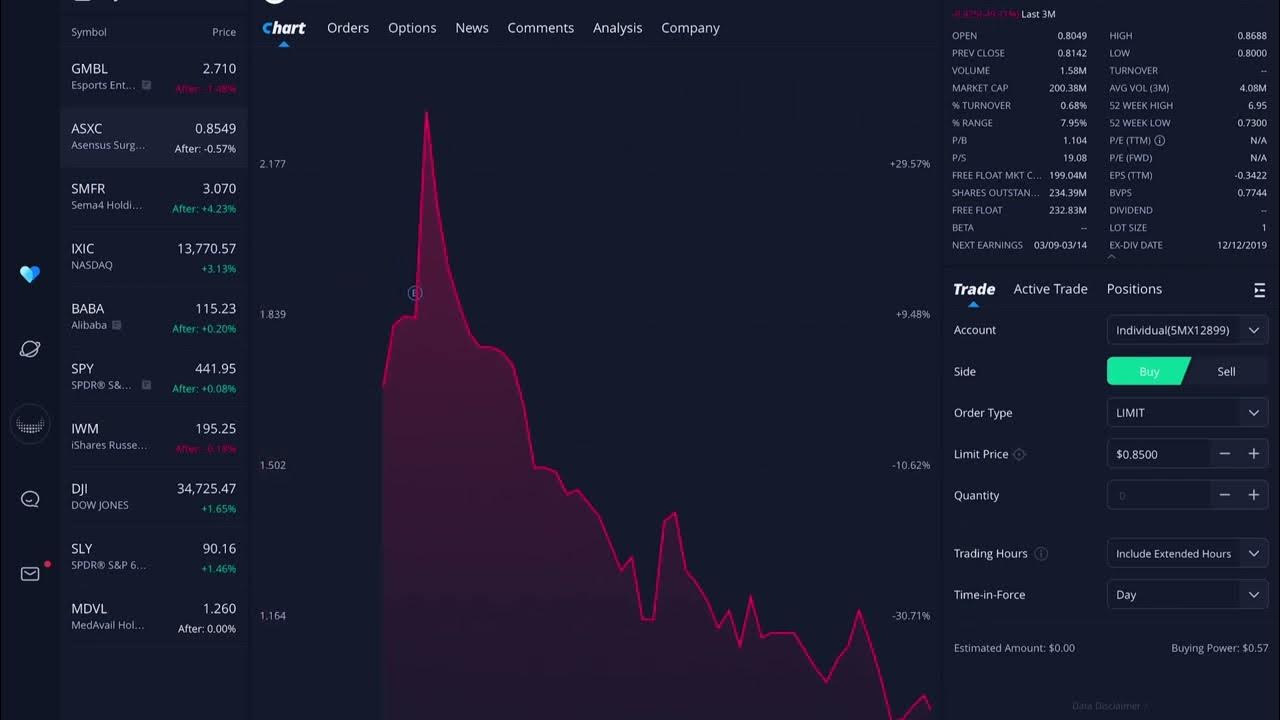The width and height of the screenshot is (1280, 720).
Task: Click the Buying Power: $0.57 text
Action: point(1219,648)
